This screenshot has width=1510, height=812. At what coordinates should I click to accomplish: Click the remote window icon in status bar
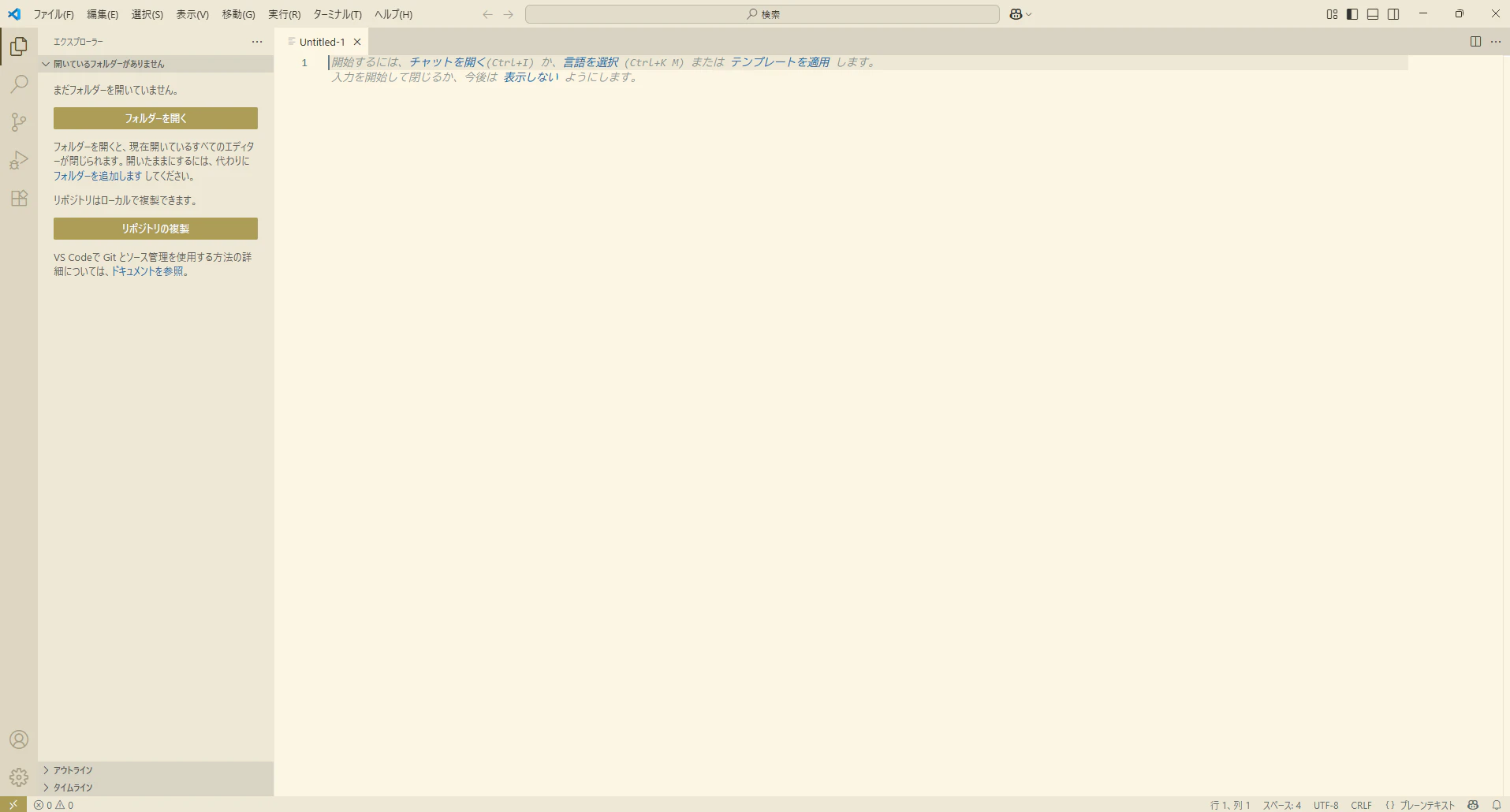[x=13, y=805]
